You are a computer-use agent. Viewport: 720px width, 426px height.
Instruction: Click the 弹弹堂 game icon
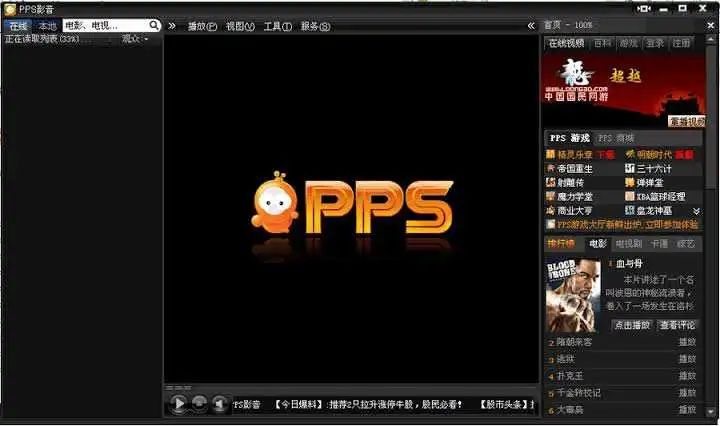pyautogui.click(x=630, y=182)
